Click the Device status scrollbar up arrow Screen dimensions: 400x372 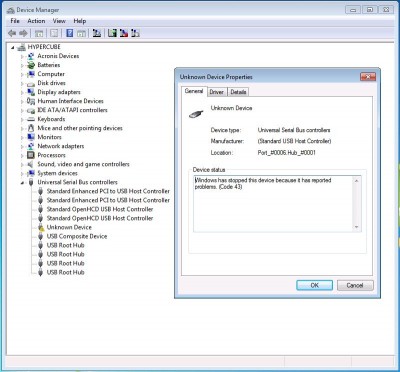356,181
